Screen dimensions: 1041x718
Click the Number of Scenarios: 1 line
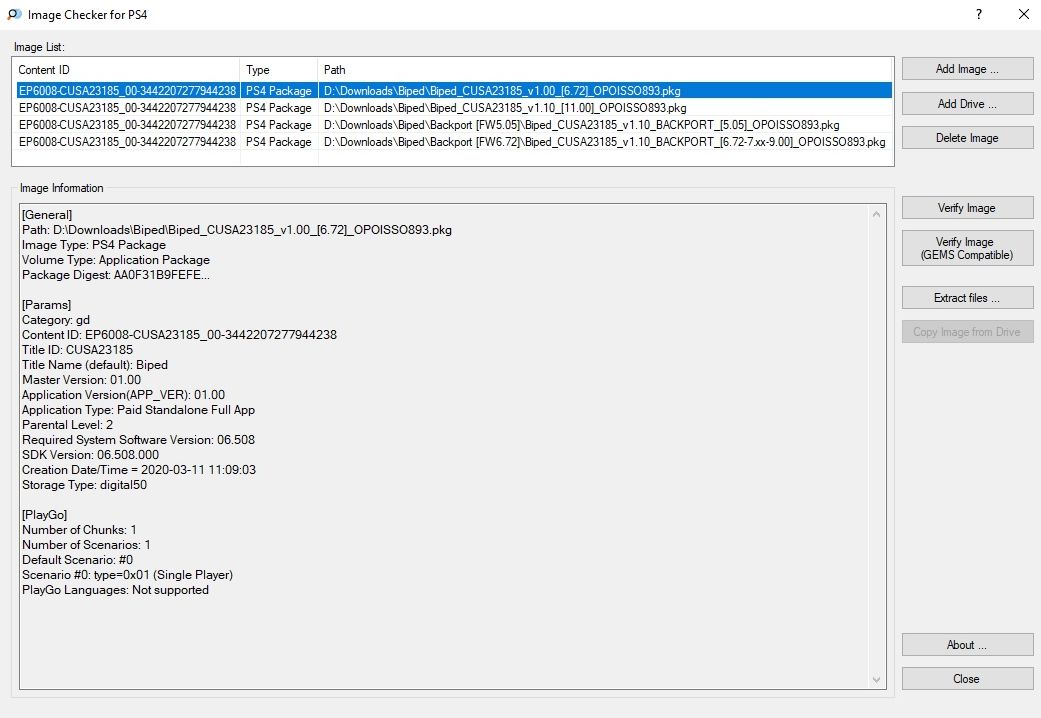click(86, 545)
